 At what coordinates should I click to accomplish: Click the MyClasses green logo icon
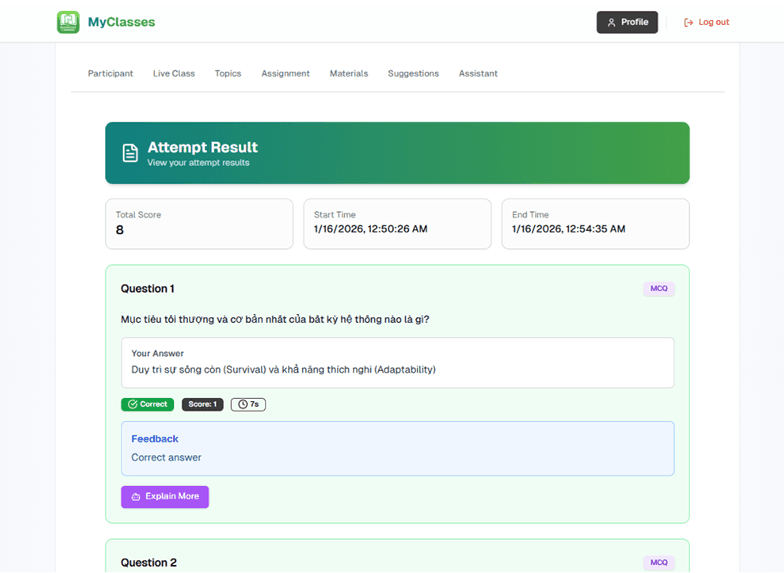pyautogui.click(x=68, y=22)
